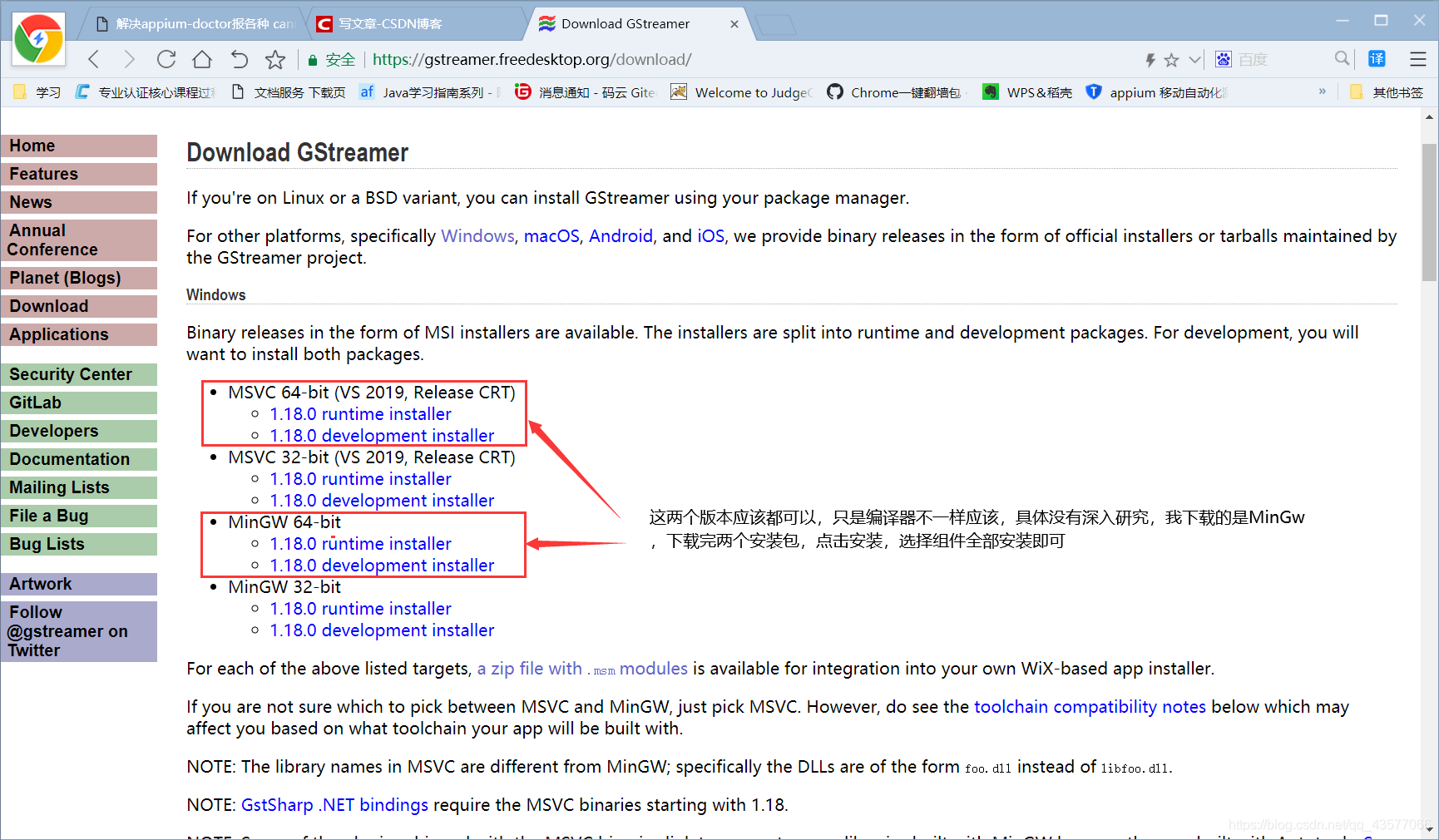Open the Mailing Lists sidebar item
Viewport: 1439px width, 840px height.
(x=79, y=487)
